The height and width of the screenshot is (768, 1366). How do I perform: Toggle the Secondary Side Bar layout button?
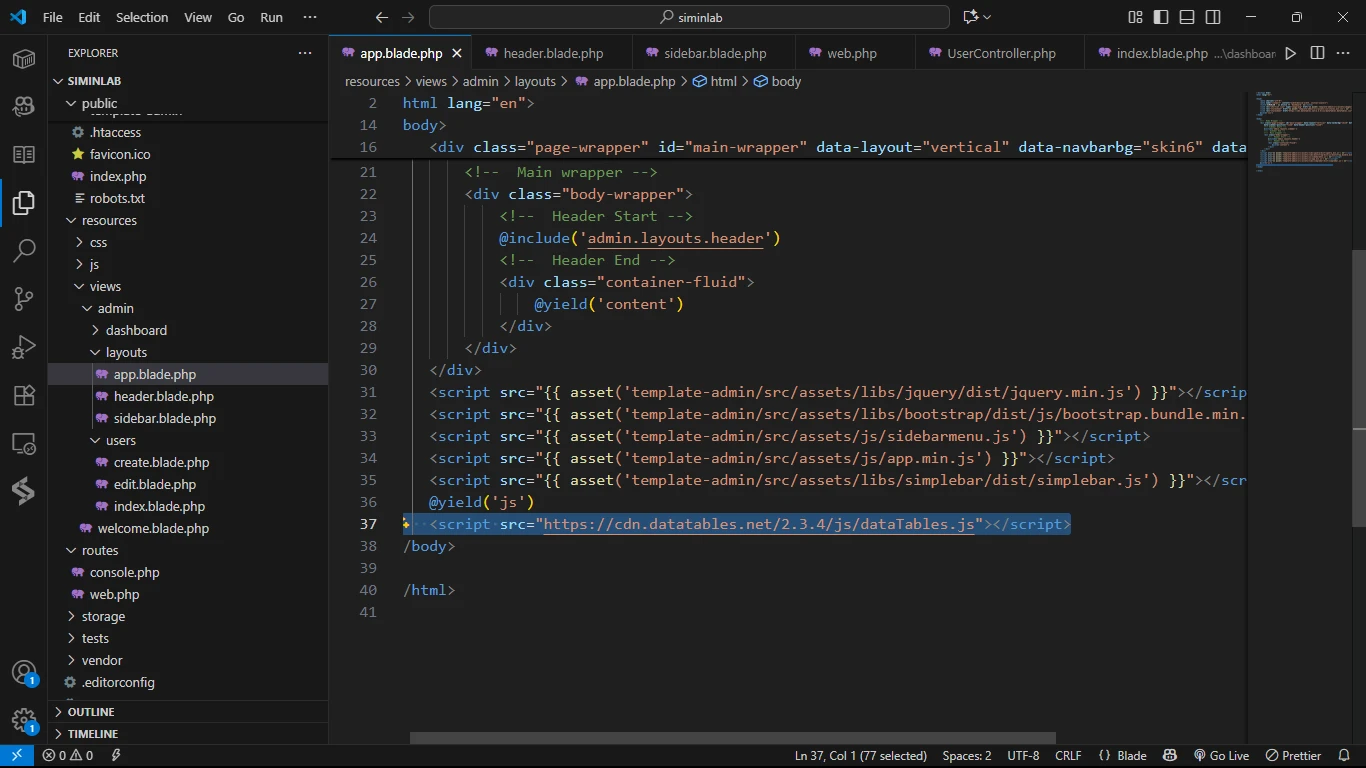[x=1213, y=17]
